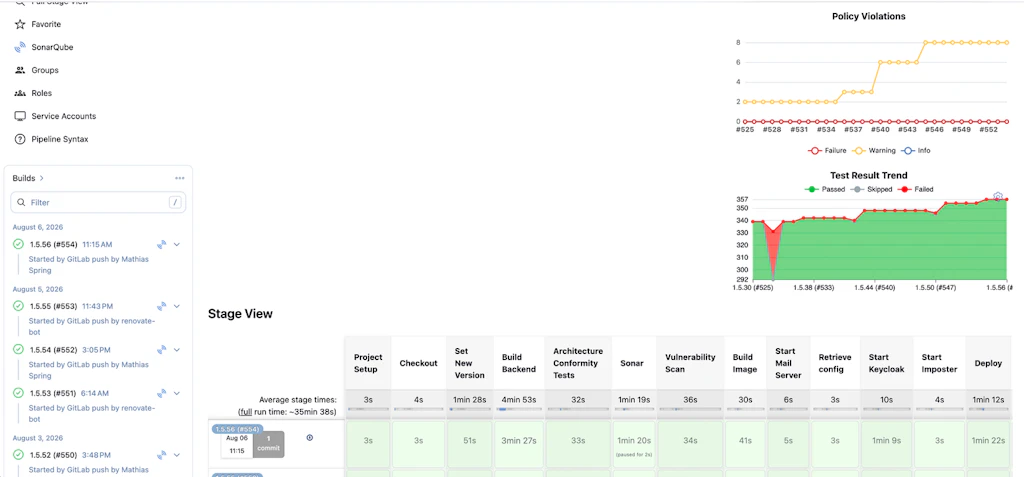The width and height of the screenshot is (1024, 477).
Task: Open the SonarQube sidebar item
Action: pyautogui.click(x=52, y=47)
